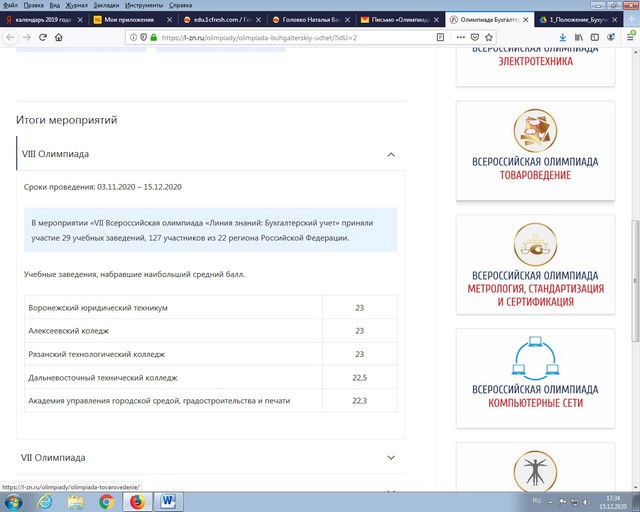Viewport: 640px width, 512px height.
Task: Launch Google Chrome from taskbar
Action: click(x=107, y=502)
